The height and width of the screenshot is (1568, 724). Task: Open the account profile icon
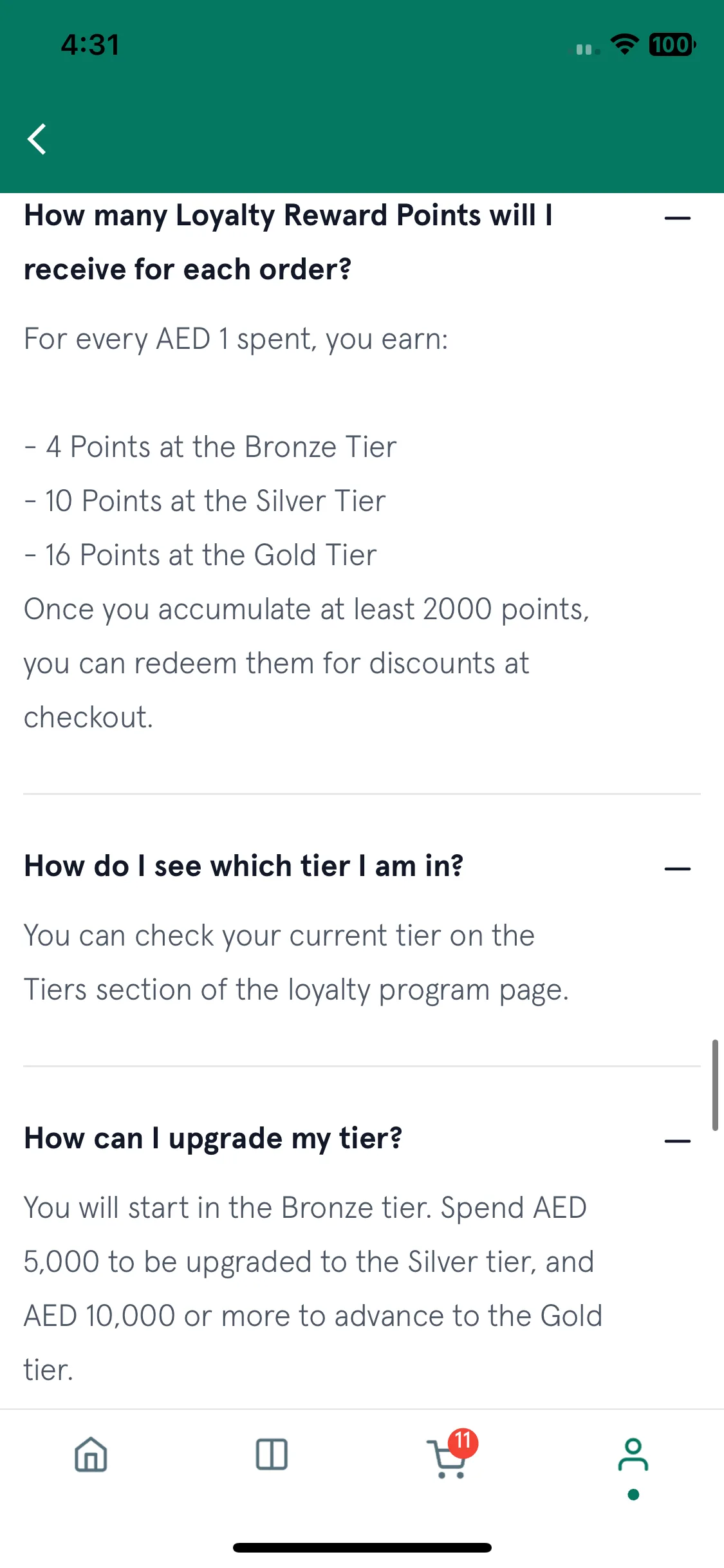(633, 1455)
